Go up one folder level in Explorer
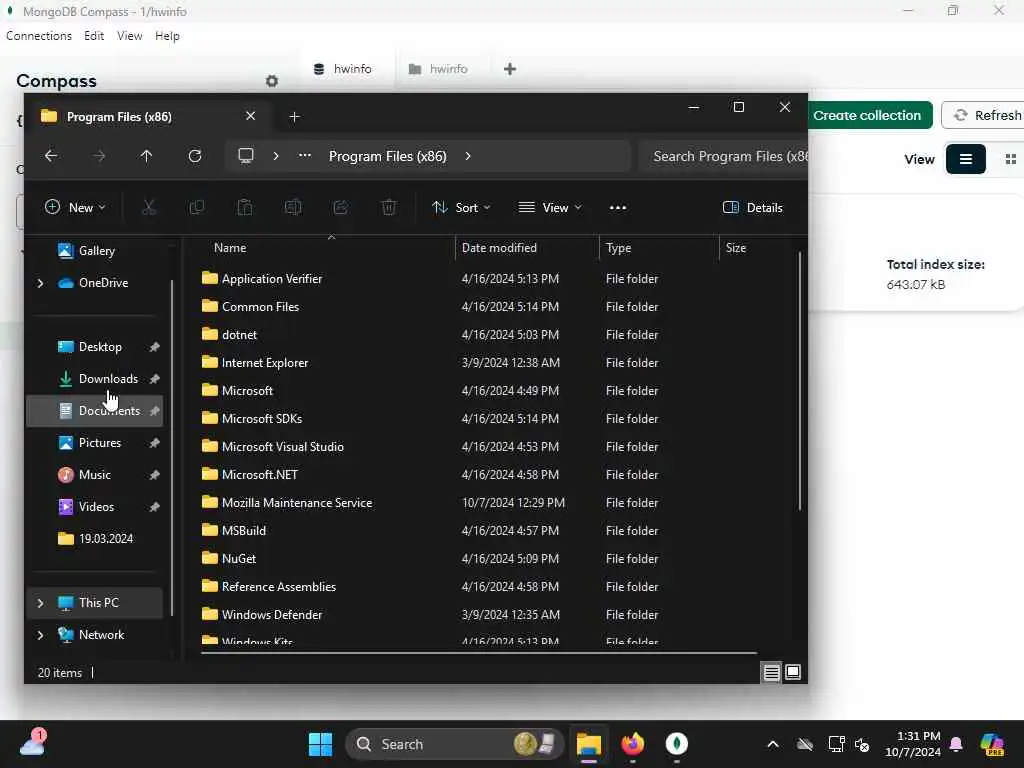The image size is (1024, 768). [x=146, y=156]
